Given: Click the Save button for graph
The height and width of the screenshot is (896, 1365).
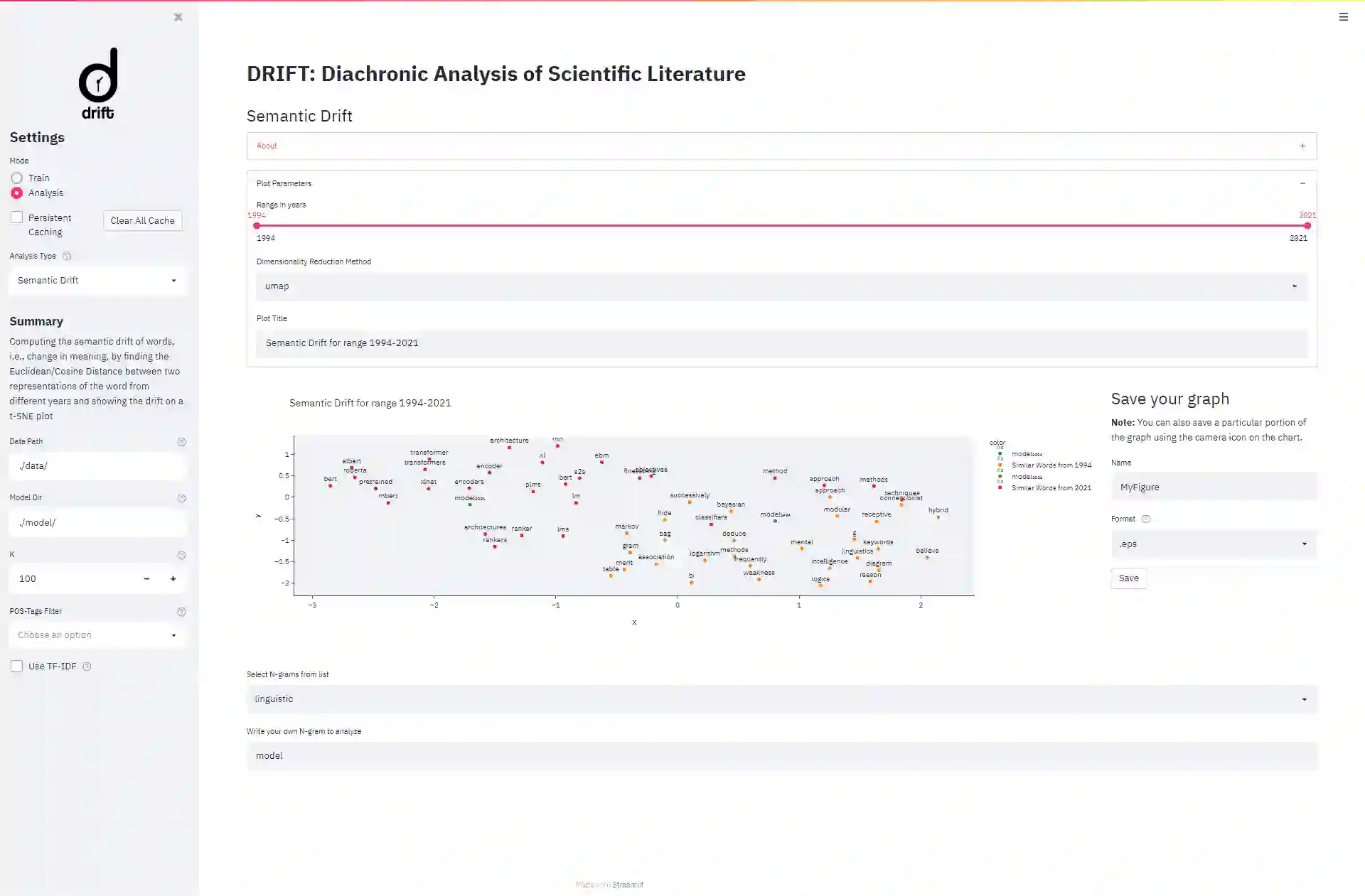Looking at the screenshot, I should (x=1128, y=578).
